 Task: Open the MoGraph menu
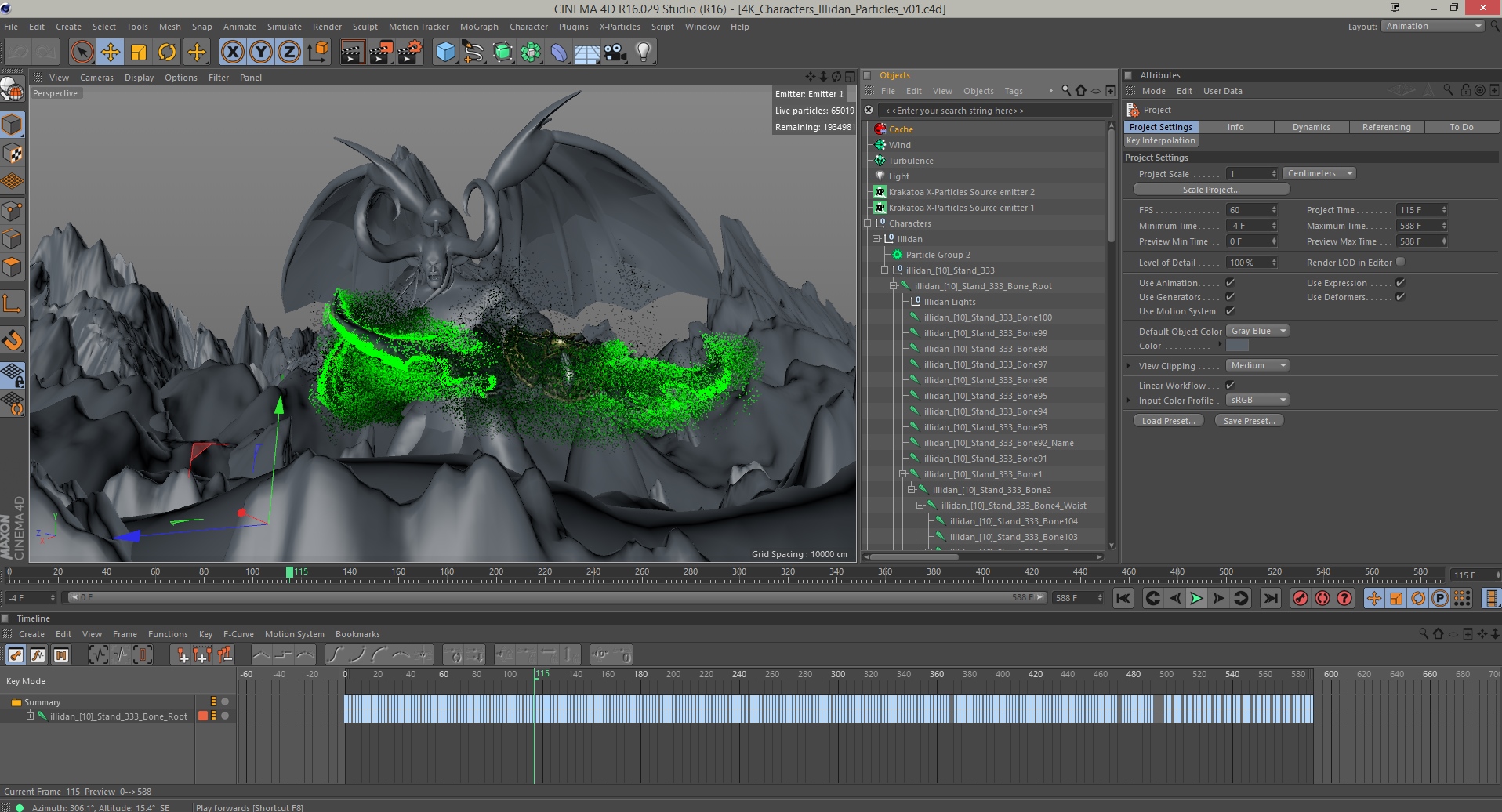tap(479, 27)
